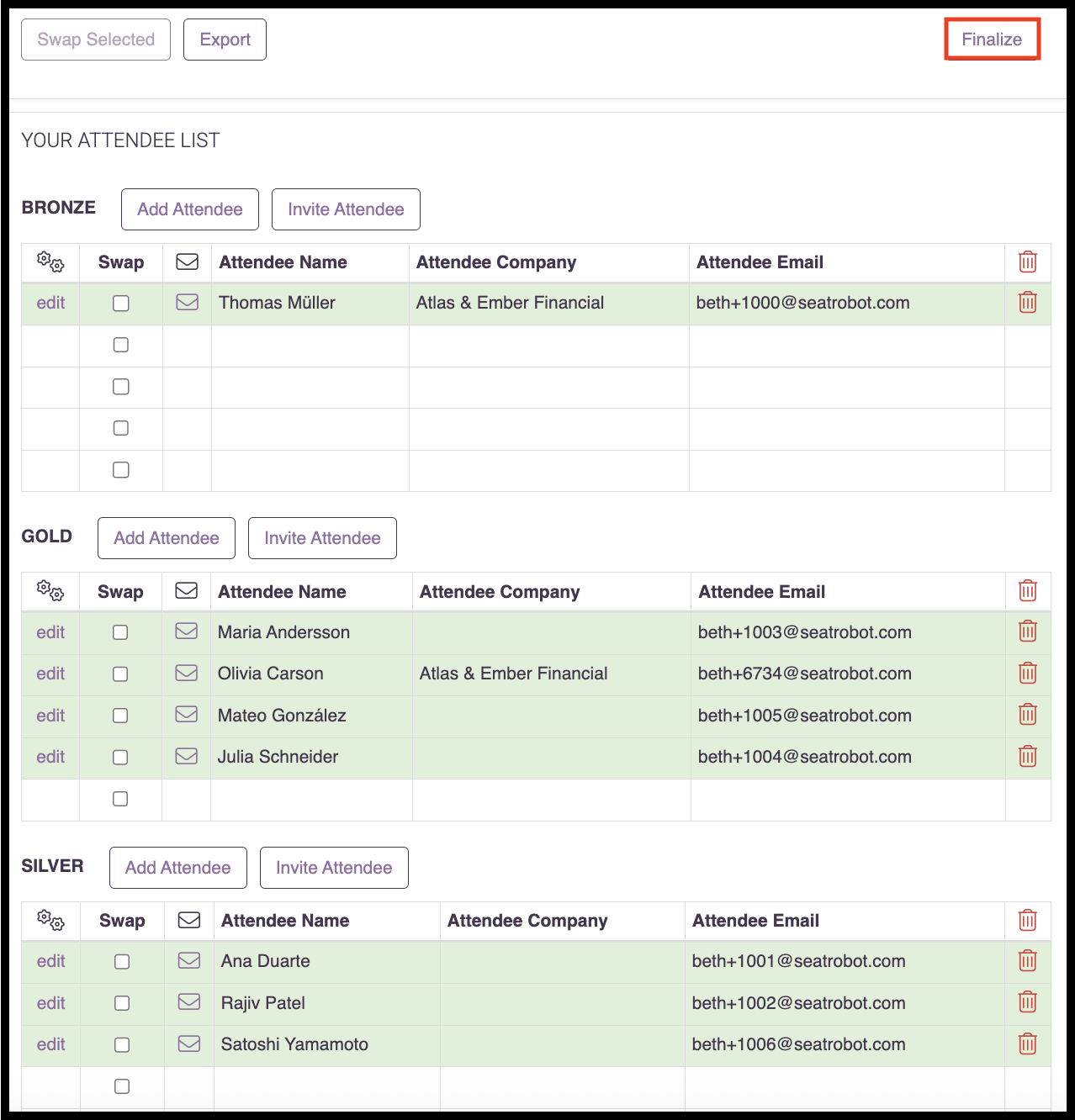Check swap box for Rajiv Patel

pos(122,1003)
